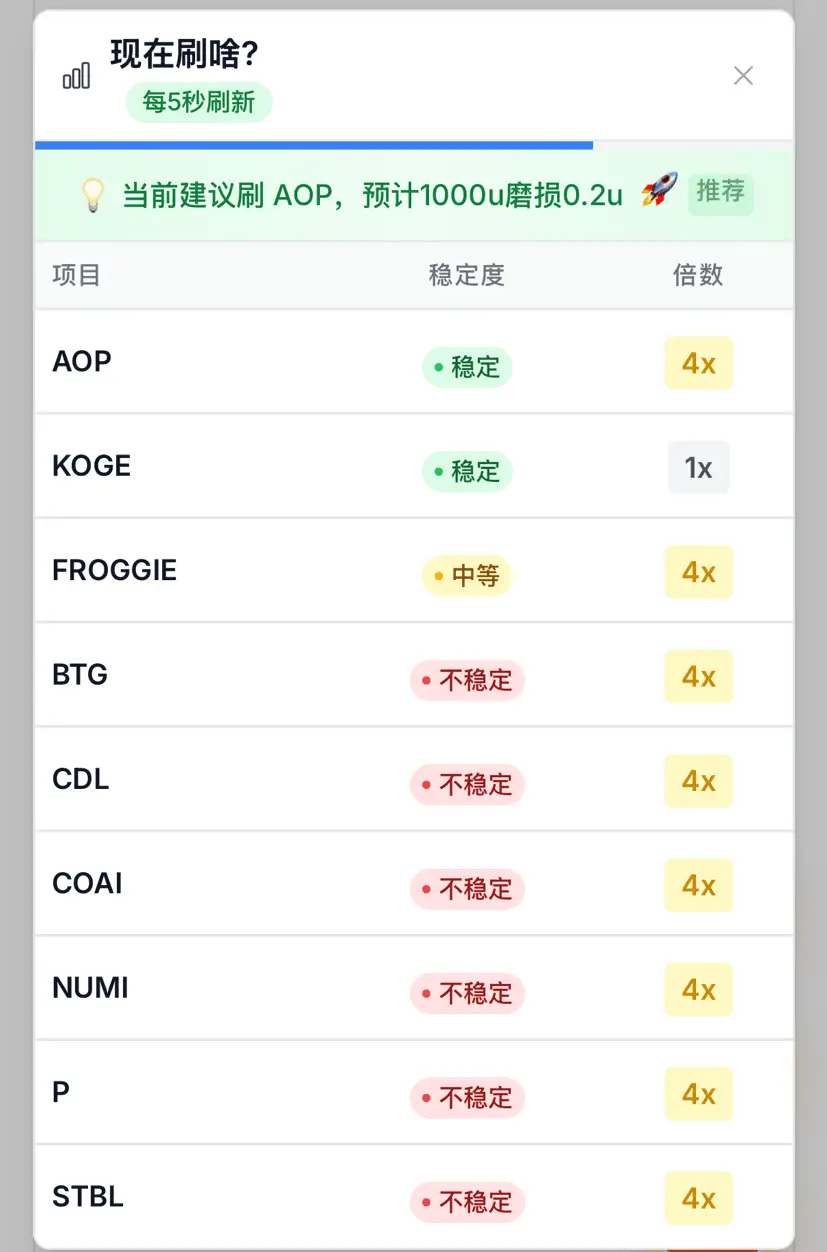This screenshot has width=827, height=1252.
Task: Click the 稳定 badge for KOGE
Action: [x=467, y=471]
